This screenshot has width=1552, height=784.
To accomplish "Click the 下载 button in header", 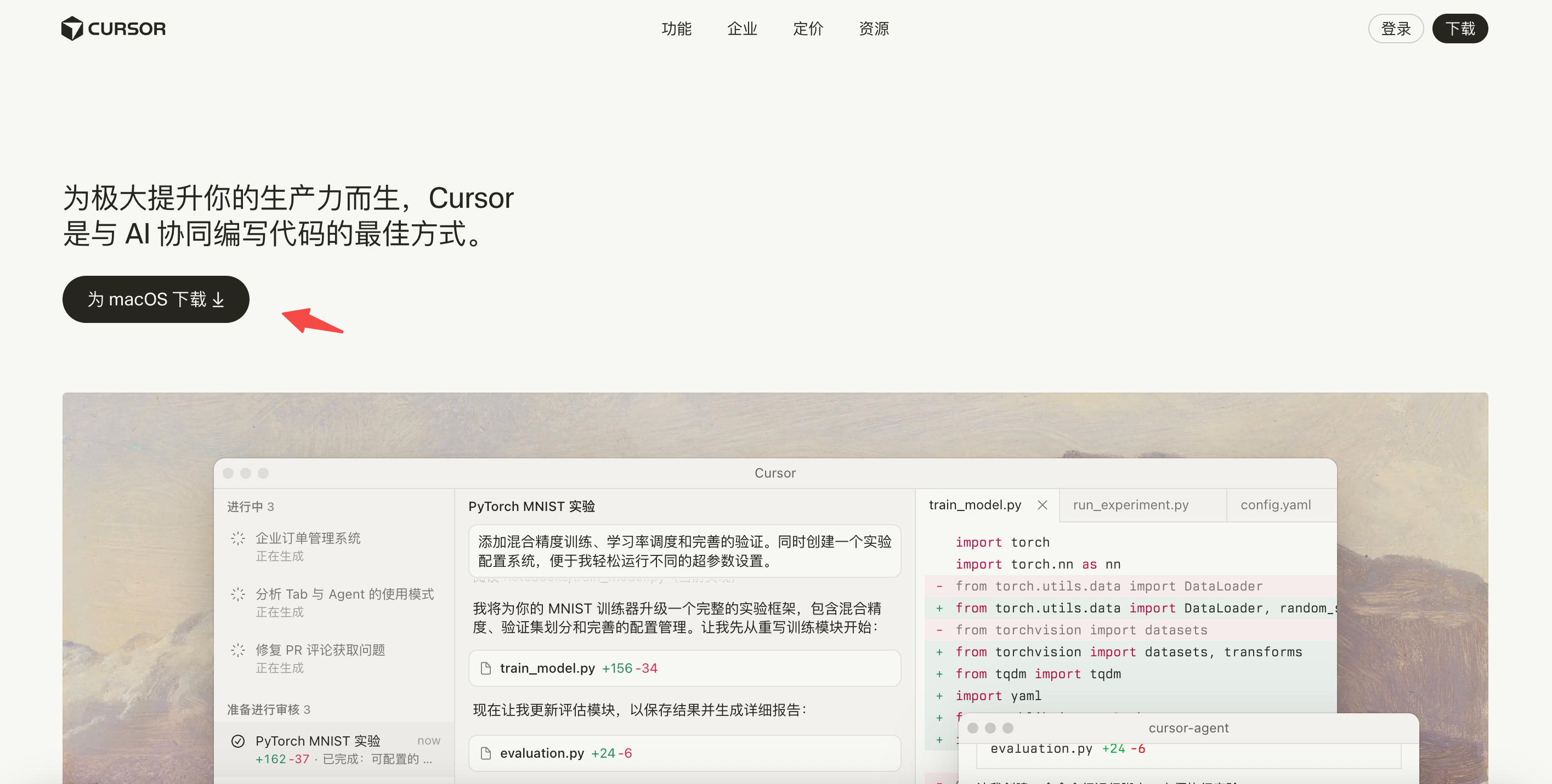I will (1460, 29).
